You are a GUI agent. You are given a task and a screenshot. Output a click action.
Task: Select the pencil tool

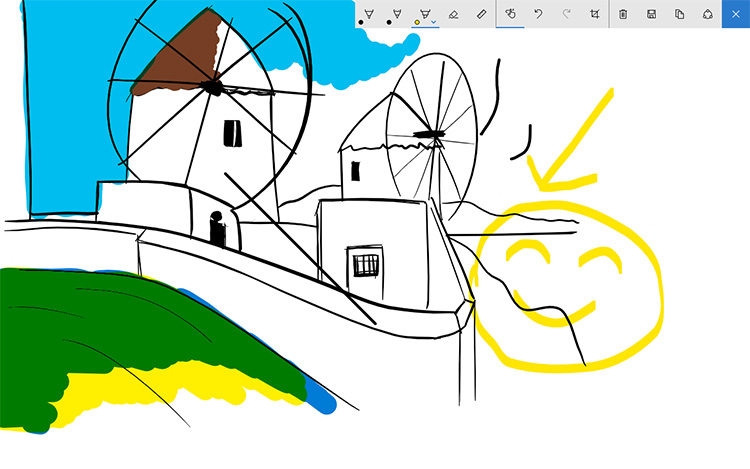click(x=397, y=13)
